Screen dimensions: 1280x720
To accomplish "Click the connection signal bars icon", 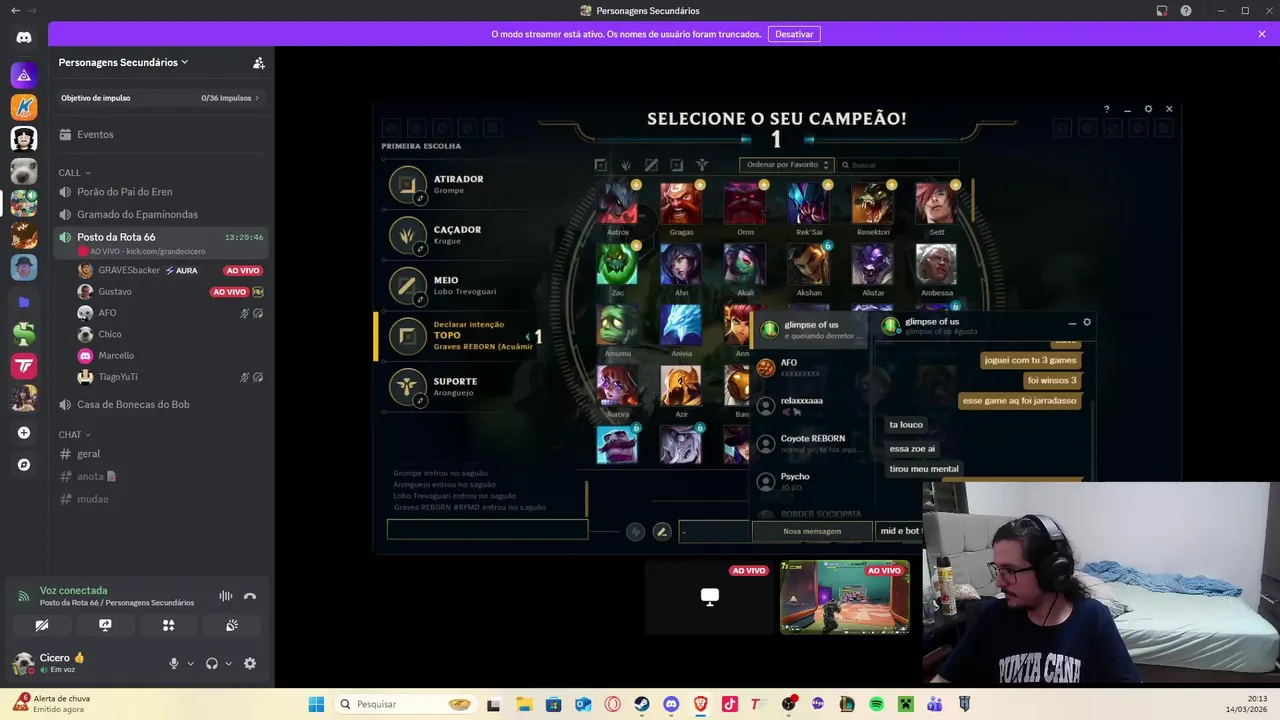I will coord(24,597).
